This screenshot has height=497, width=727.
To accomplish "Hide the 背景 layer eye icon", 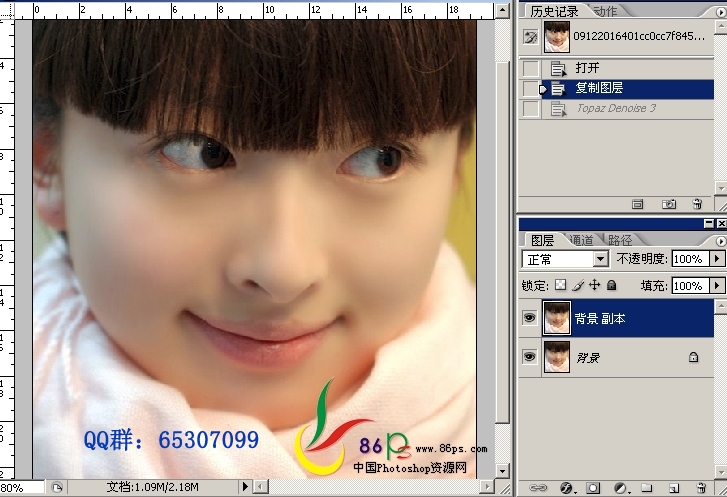I will (x=529, y=357).
